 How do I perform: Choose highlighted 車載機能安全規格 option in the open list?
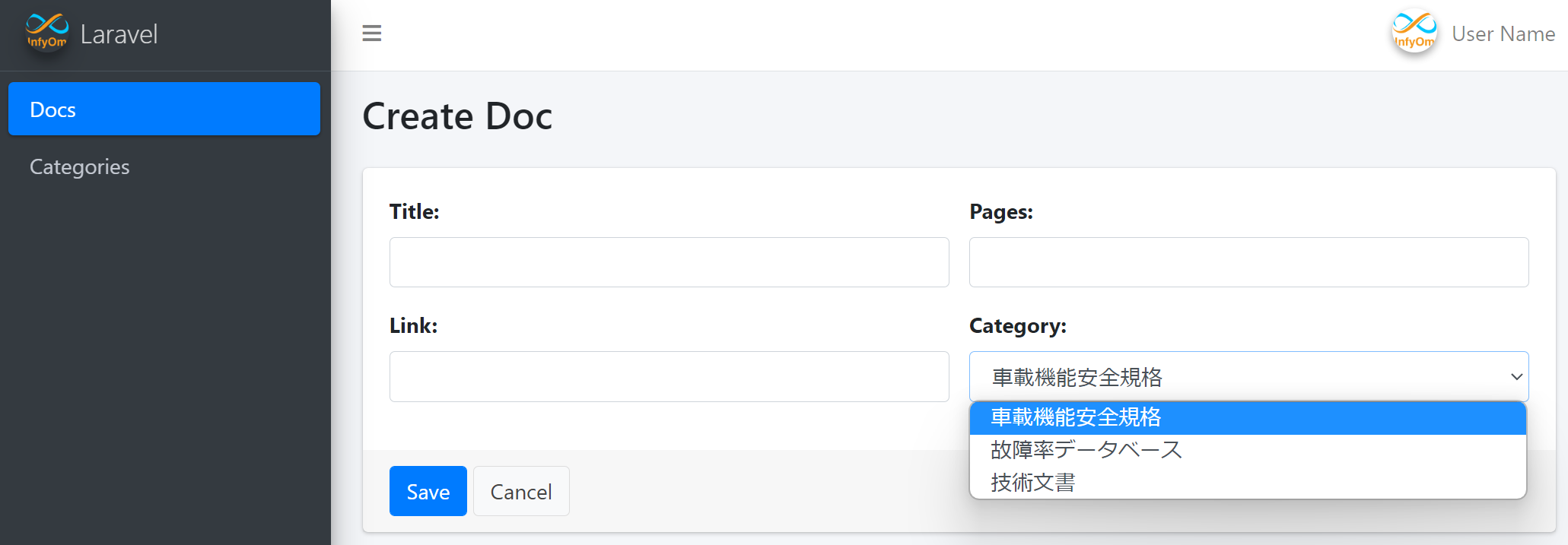pos(1076,417)
